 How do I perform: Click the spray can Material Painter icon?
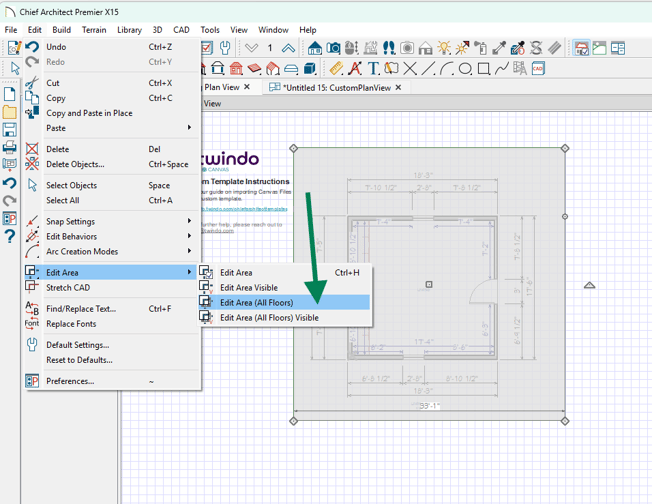click(481, 48)
